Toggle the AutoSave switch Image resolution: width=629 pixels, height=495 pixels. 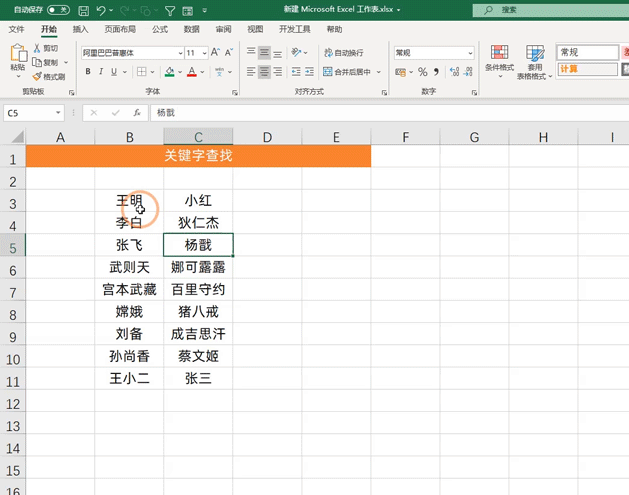pyautogui.click(x=58, y=10)
